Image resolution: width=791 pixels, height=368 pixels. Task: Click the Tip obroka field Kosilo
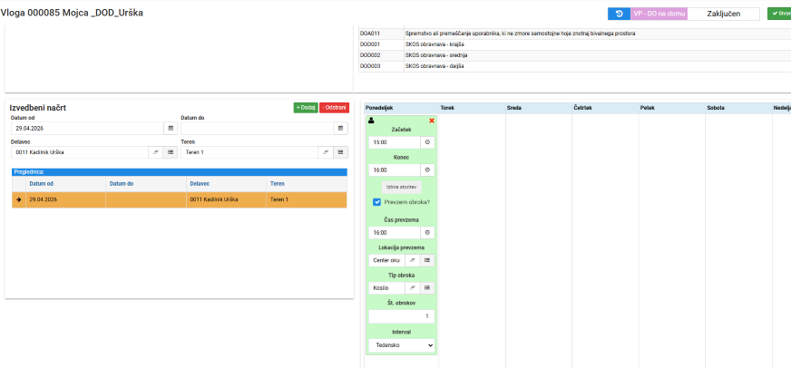pyautogui.click(x=387, y=288)
